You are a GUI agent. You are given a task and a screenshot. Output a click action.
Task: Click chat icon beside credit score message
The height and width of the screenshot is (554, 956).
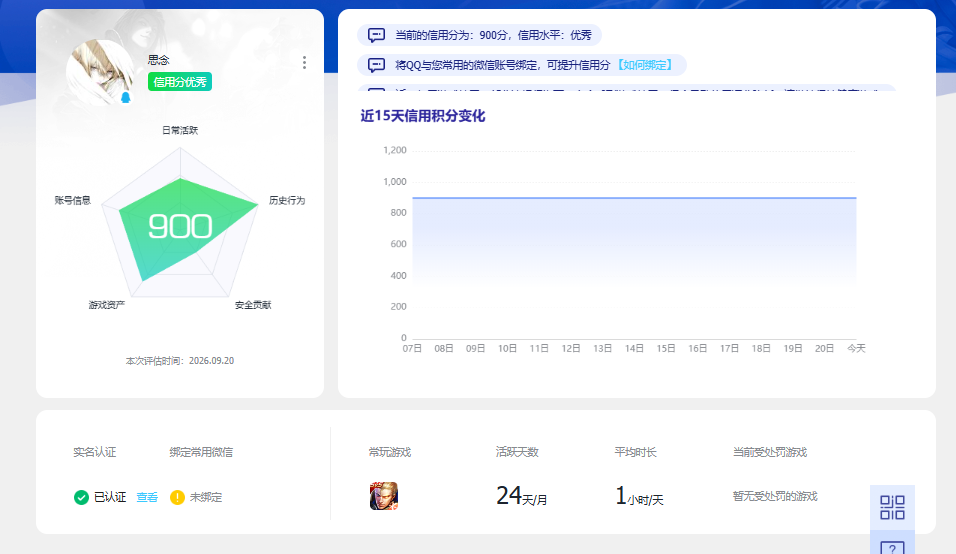pos(376,35)
